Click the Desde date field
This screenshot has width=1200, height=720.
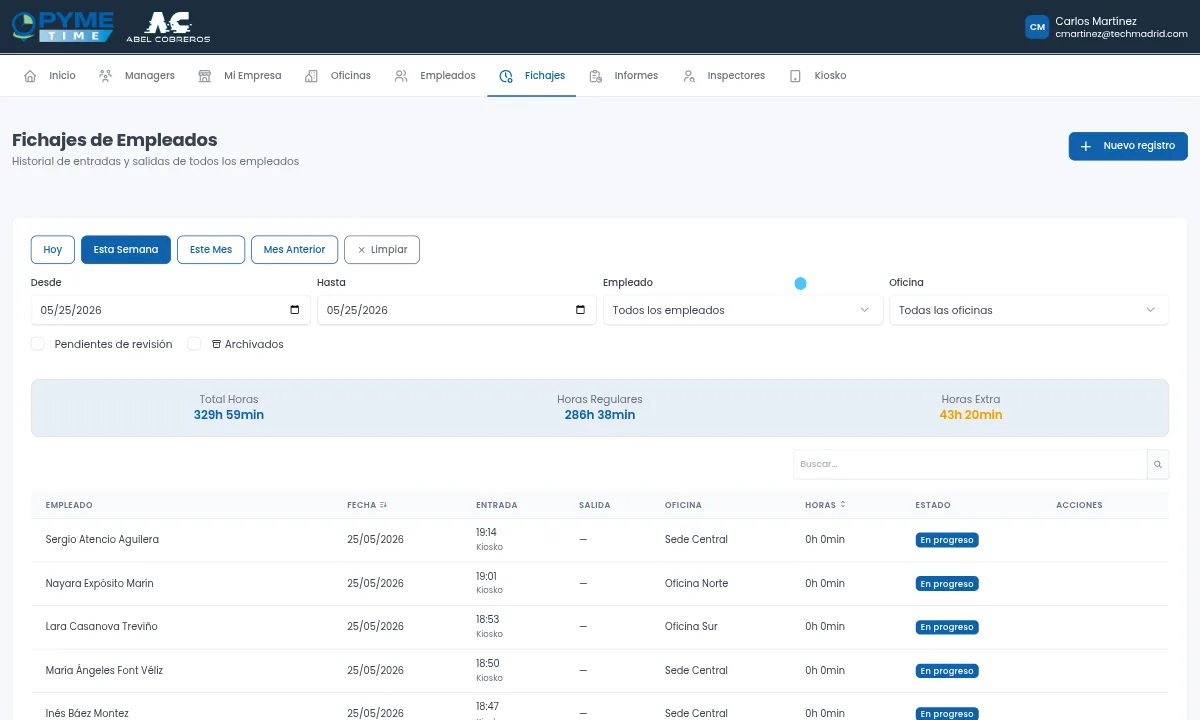click(171, 310)
